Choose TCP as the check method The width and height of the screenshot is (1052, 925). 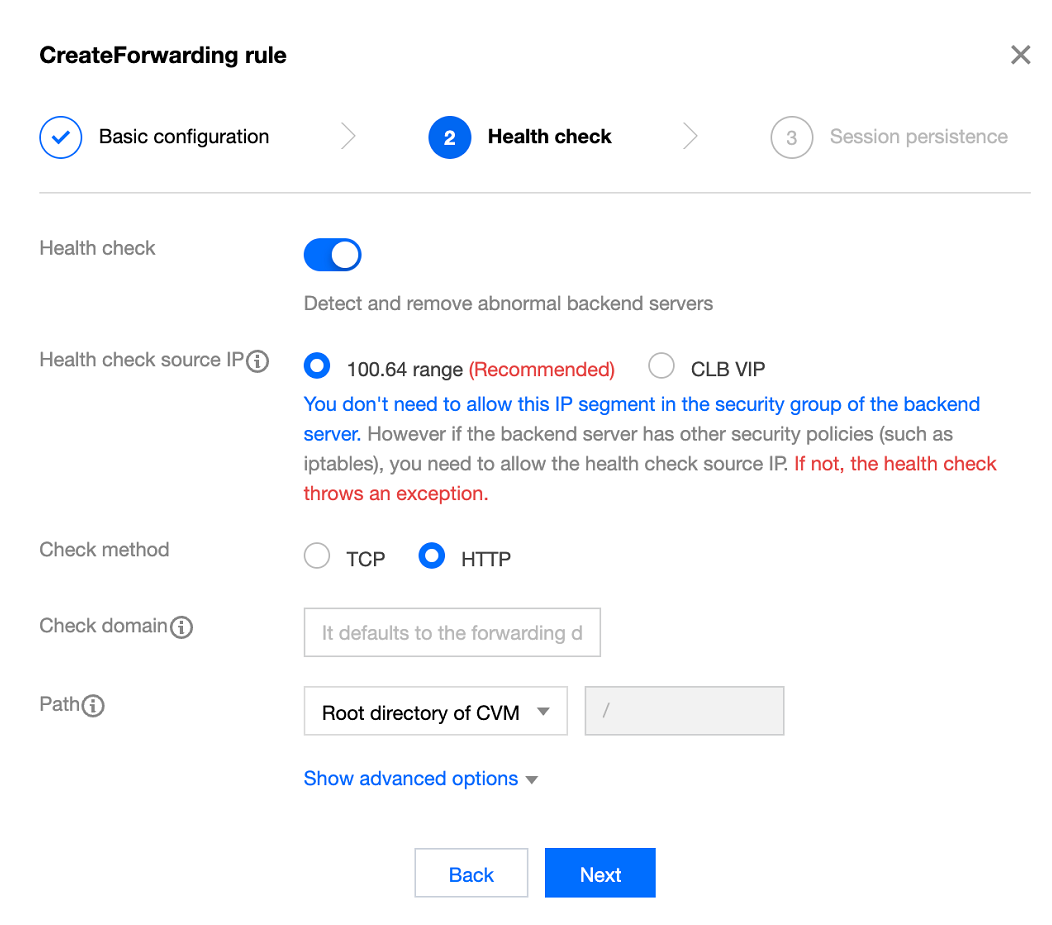317,556
